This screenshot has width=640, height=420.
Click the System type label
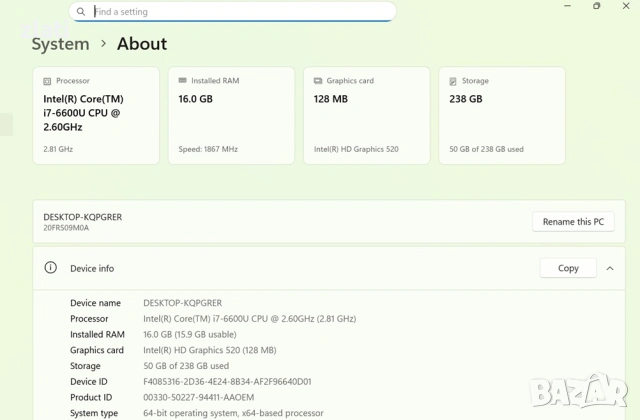pyautogui.click(x=94, y=413)
